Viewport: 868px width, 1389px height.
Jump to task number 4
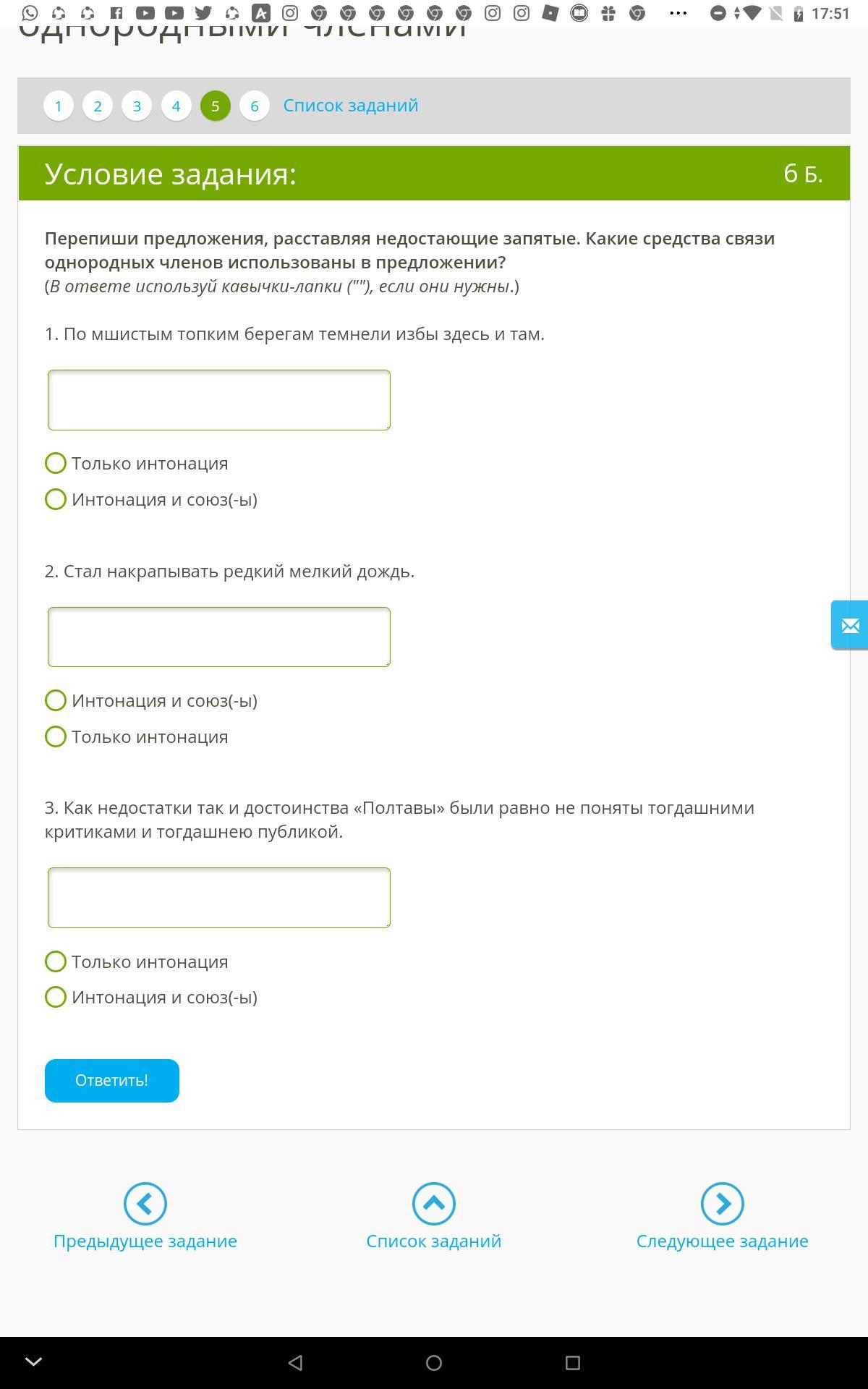point(176,106)
